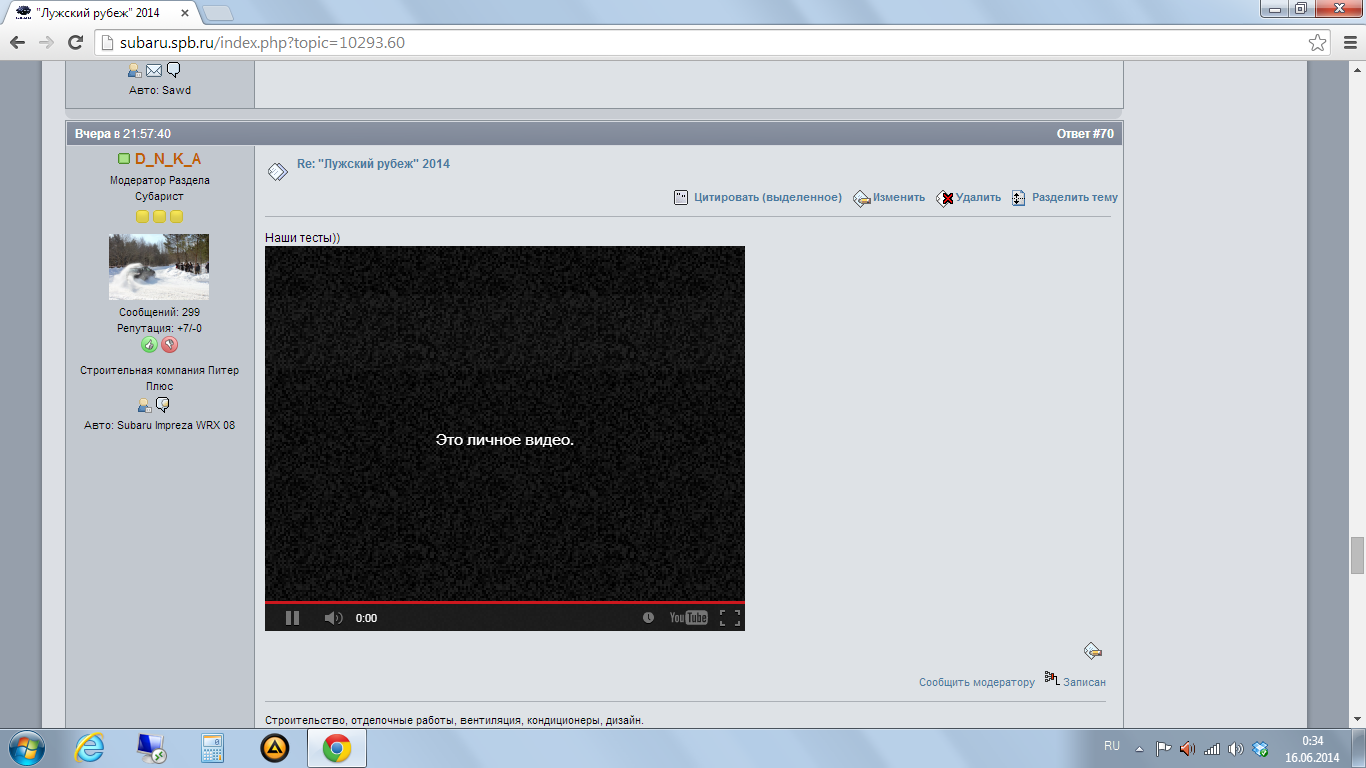Click Цитировать (выделенное) to quote the post
1366x768 pixels.
pos(767,198)
